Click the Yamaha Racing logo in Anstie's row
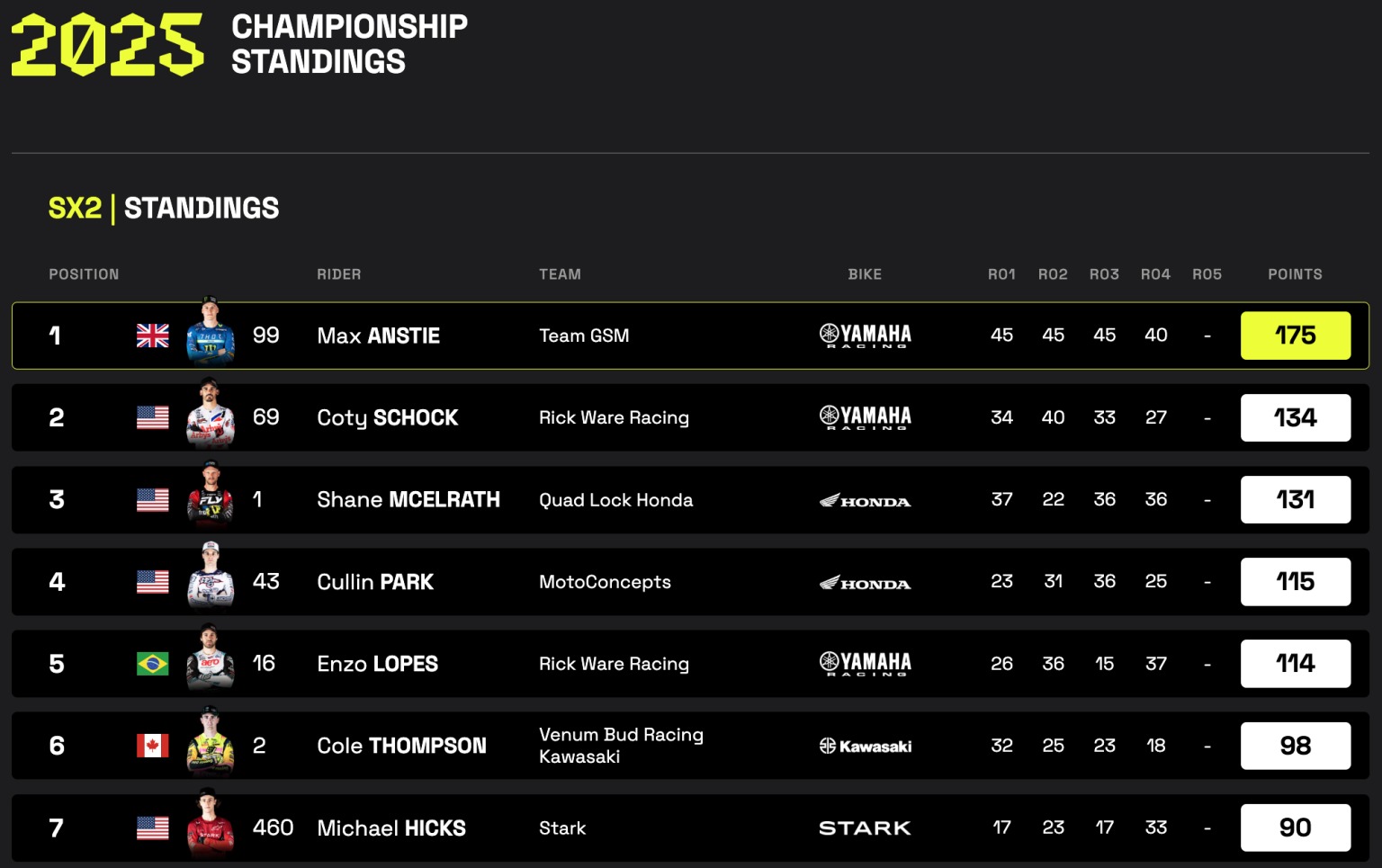Image resolution: width=1382 pixels, height=868 pixels. point(865,336)
